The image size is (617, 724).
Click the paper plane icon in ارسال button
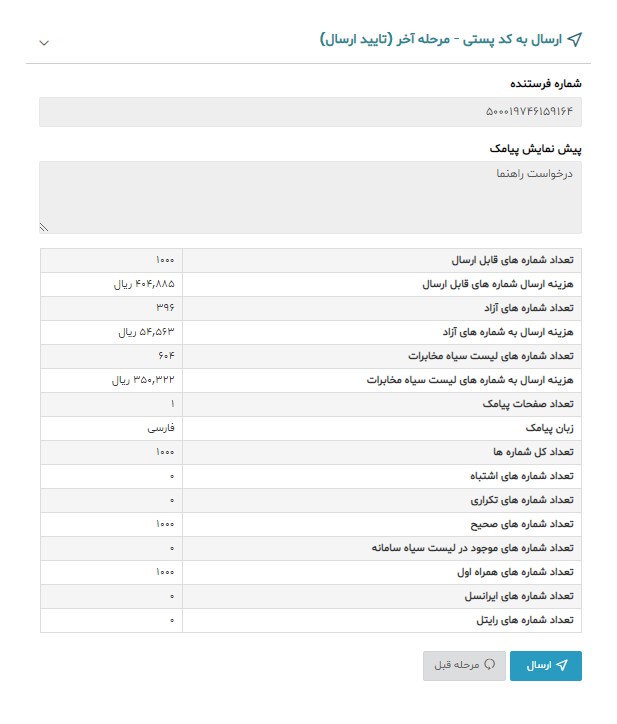coord(562,665)
